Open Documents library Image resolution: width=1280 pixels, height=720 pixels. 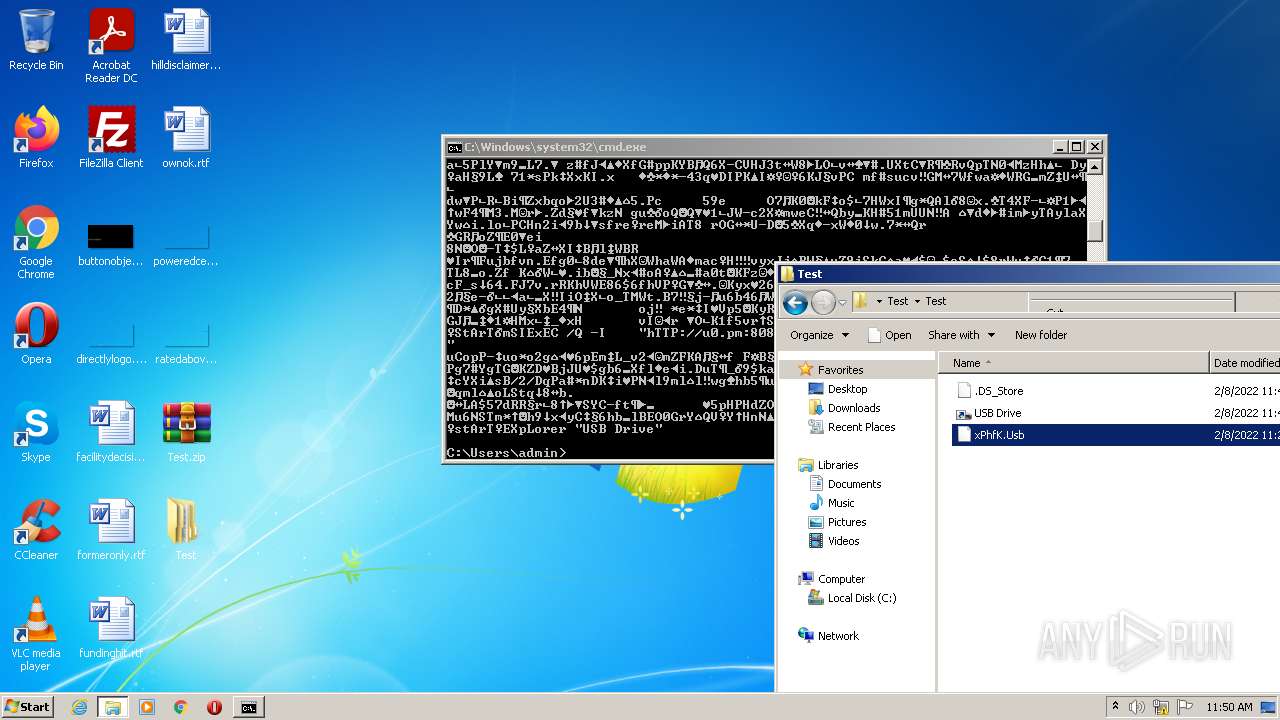coord(854,484)
